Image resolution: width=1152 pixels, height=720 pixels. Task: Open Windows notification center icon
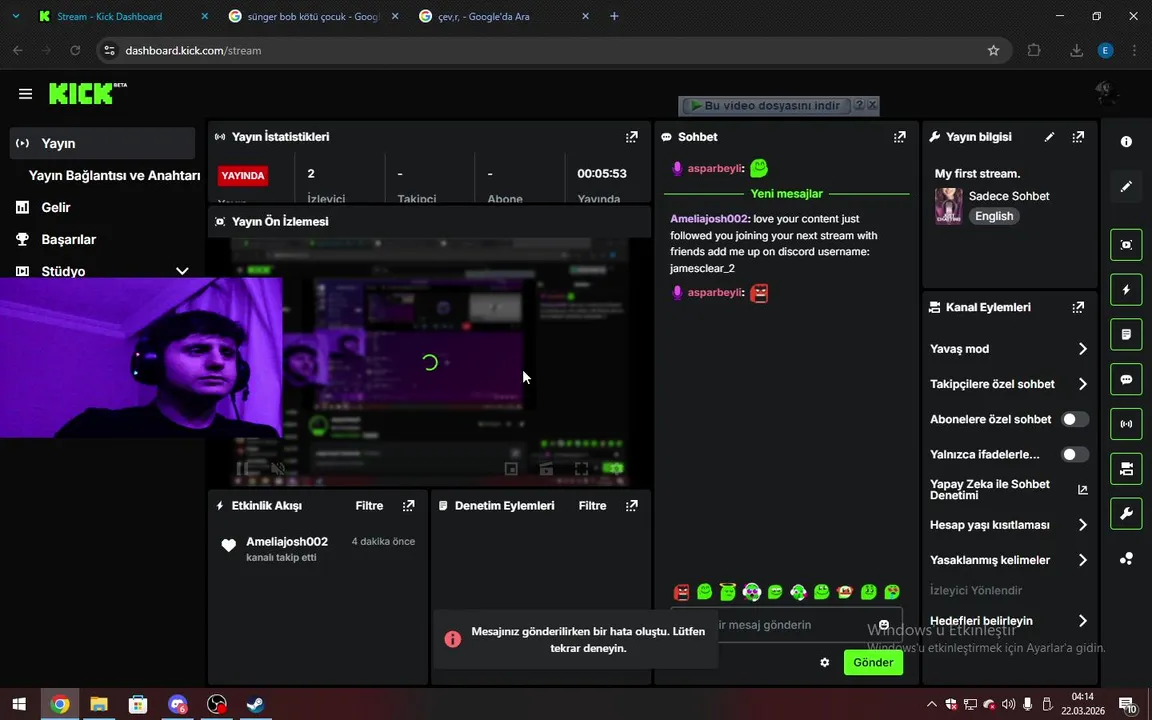(1128, 705)
